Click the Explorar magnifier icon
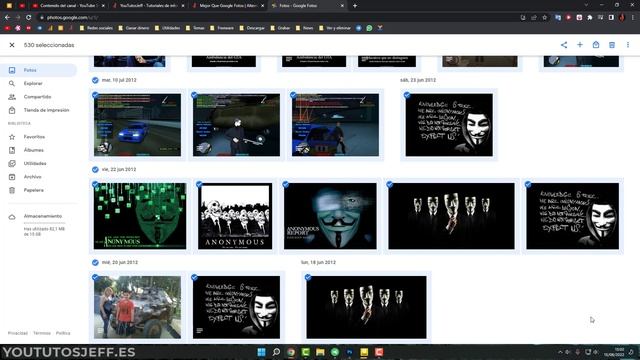Viewport: 640px width, 360px height. [12, 83]
